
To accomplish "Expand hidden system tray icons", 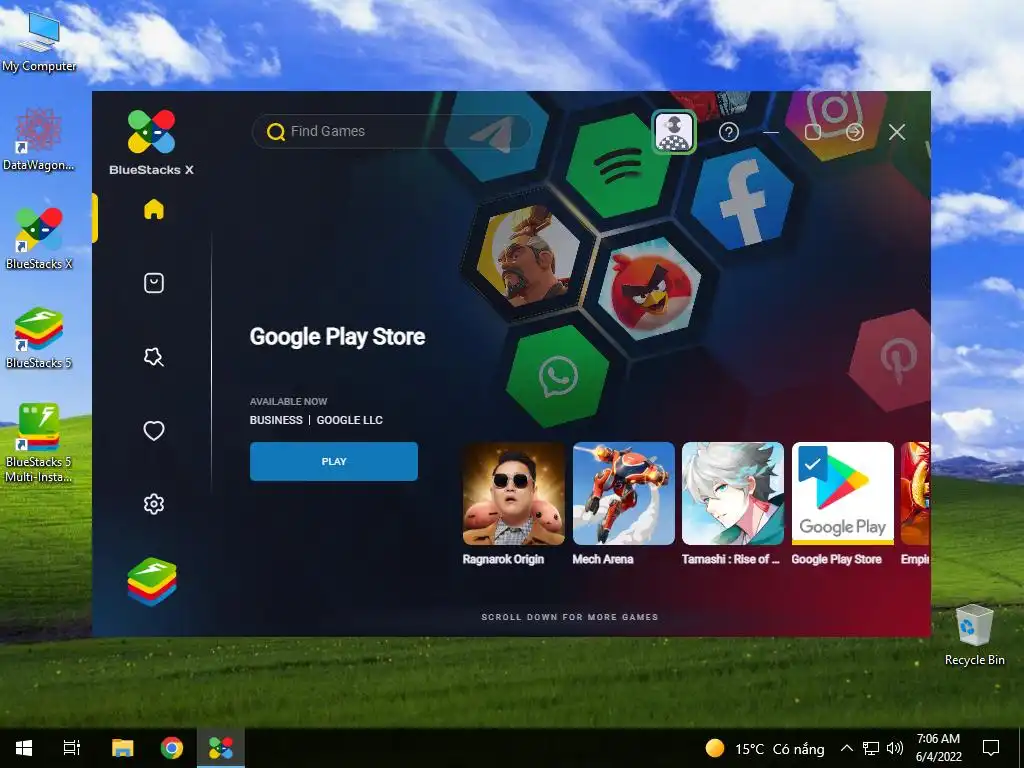I will (846, 748).
